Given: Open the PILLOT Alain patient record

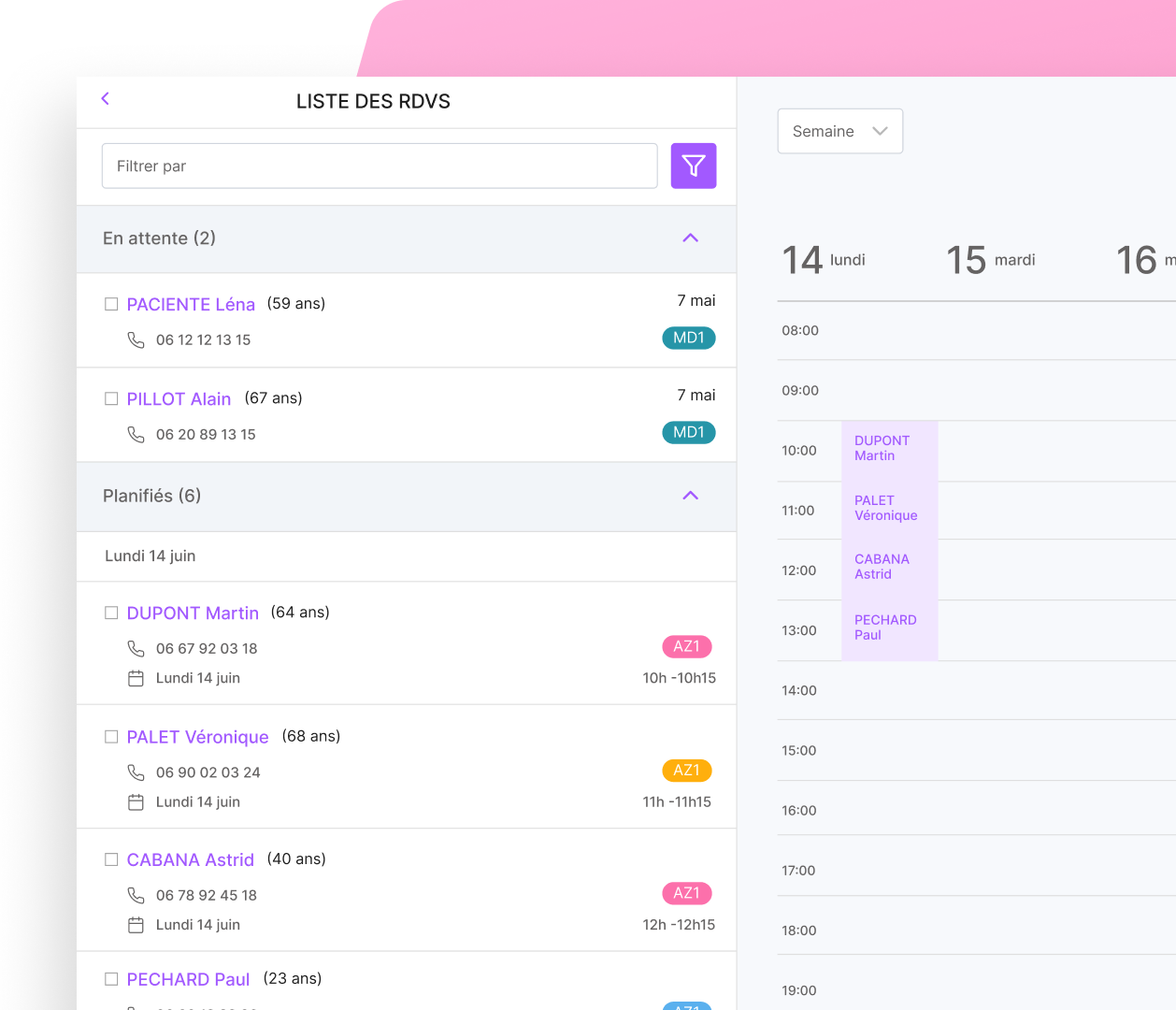Looking at the screenshot, I should pos(179,398).
